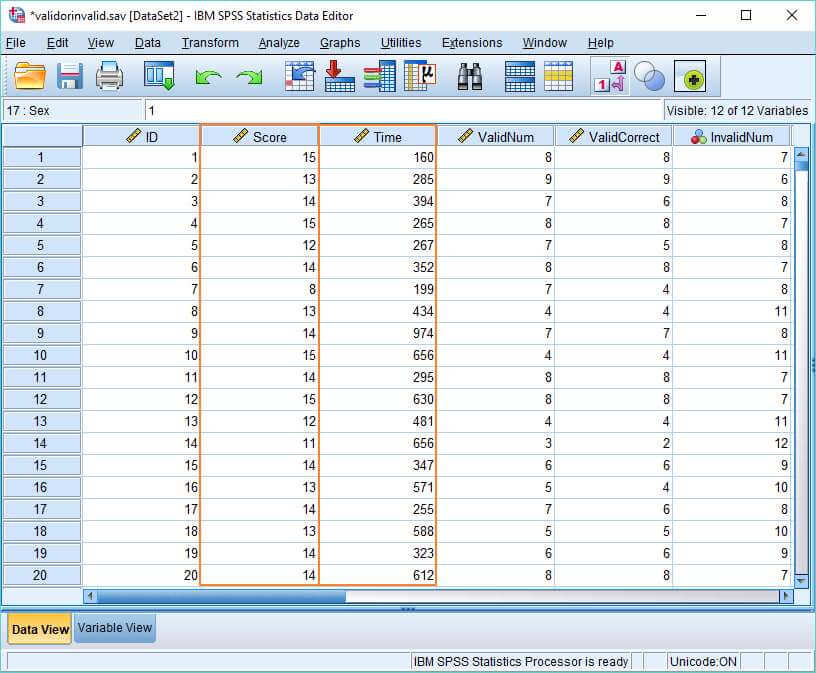Click the green Redo arrow
The height and width of the screenshot is (673, 816).
[249, 78]
